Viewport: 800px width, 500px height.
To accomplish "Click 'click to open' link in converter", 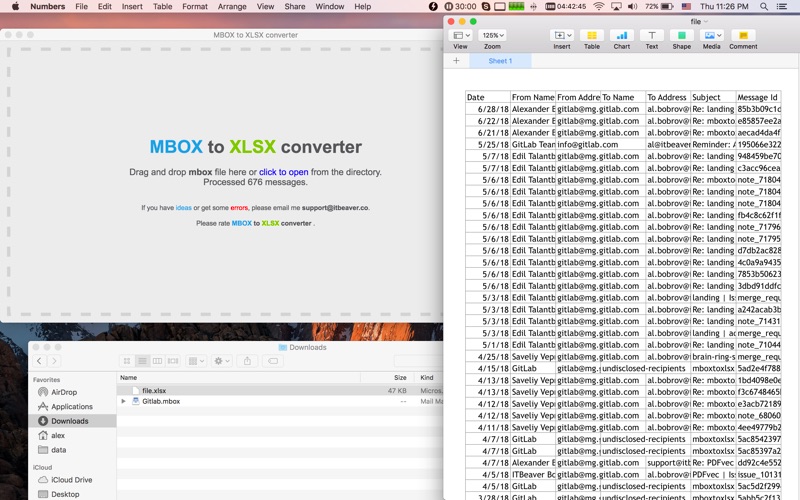I will coord(284,172).
